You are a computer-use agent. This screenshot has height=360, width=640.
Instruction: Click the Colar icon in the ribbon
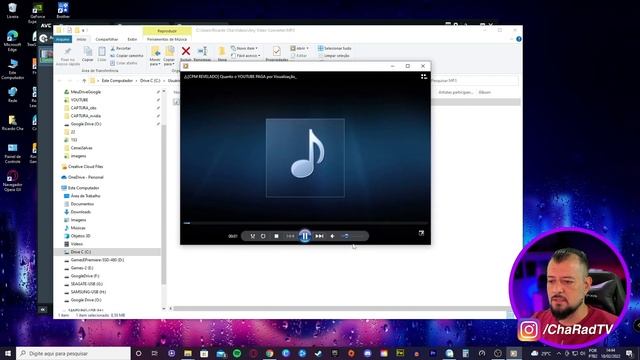[102, 52]
